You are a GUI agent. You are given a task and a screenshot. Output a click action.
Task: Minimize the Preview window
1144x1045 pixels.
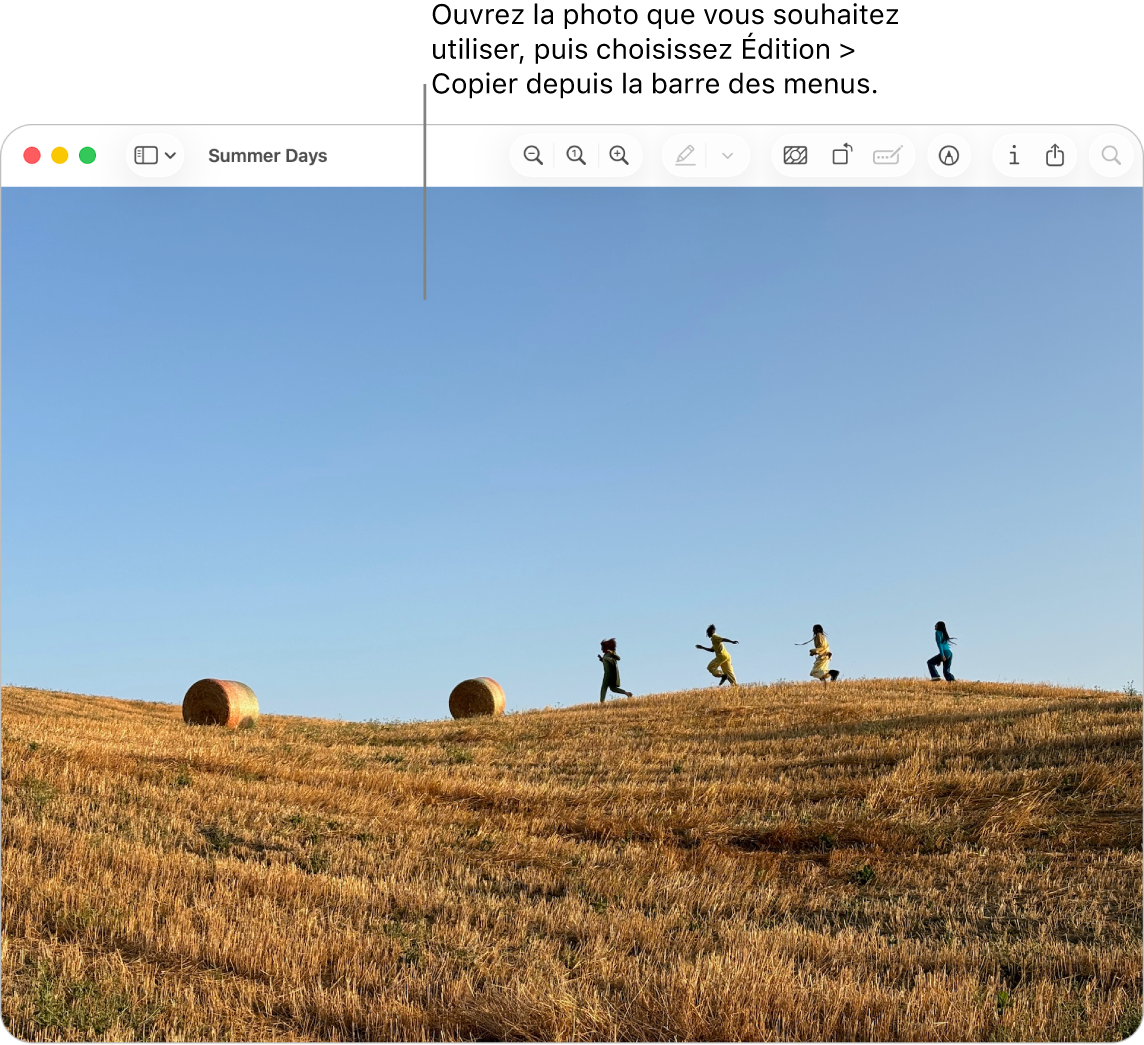(x=59, y=155)
